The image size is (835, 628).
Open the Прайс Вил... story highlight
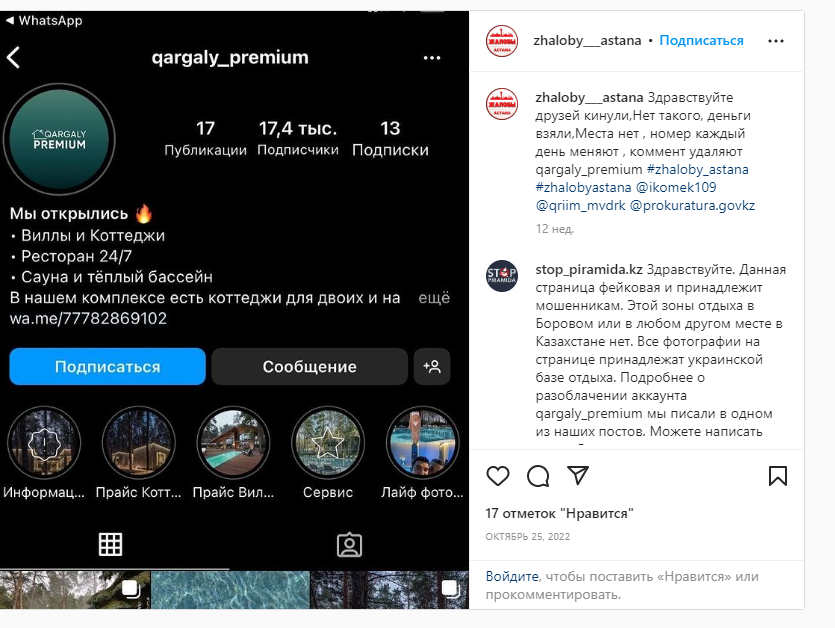pyautogui.click(x=233, y=444)
